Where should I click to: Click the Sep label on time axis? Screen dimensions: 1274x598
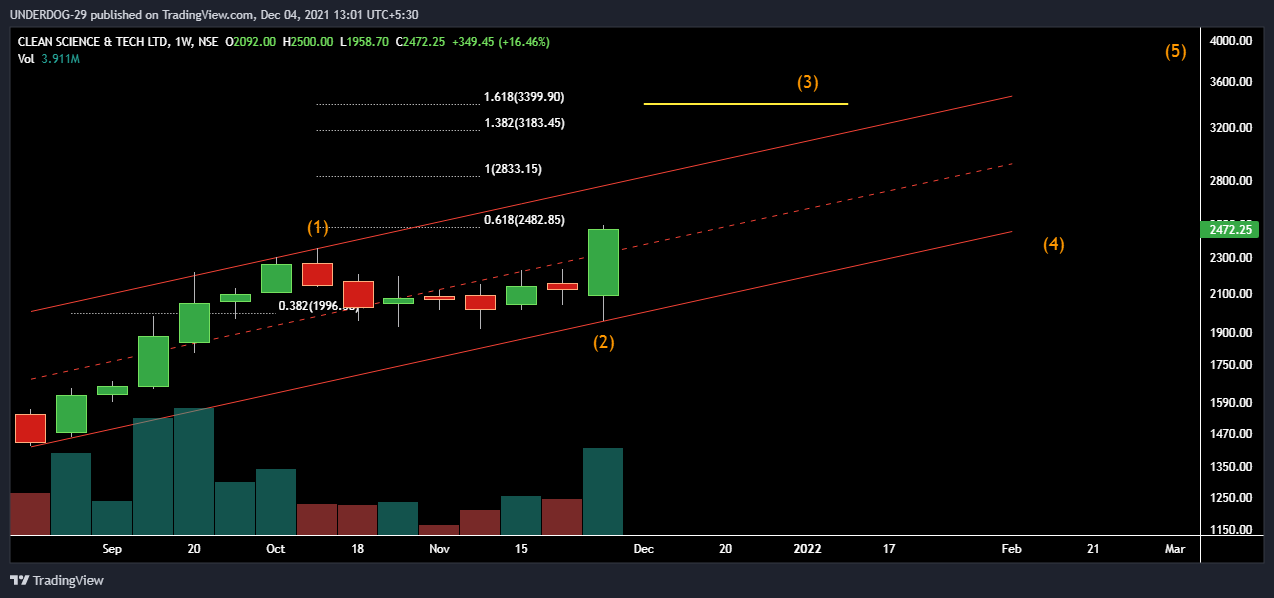[x=112, y=549]
